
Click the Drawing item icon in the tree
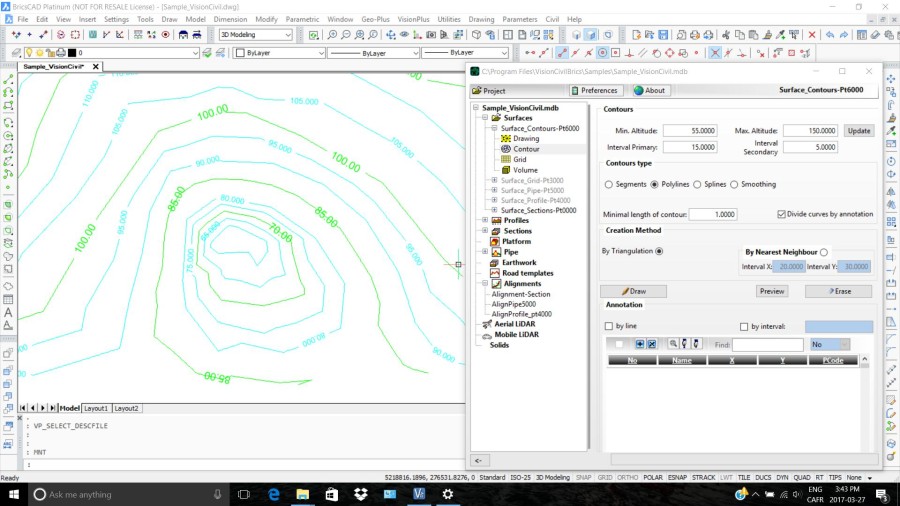coord(506,139)
